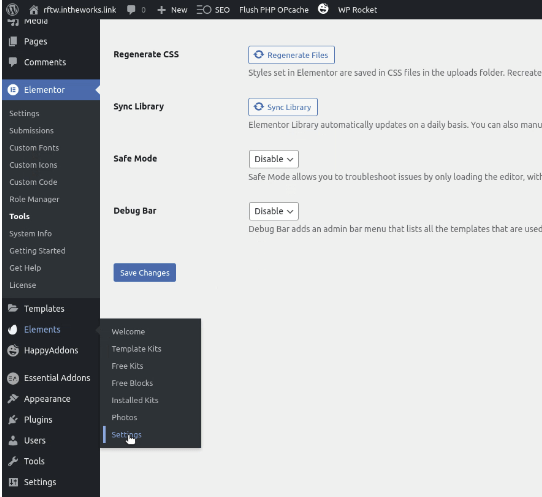Click the Regenerate Files button
This screenshot has width=542, height=497.
[x=291, y=55]
